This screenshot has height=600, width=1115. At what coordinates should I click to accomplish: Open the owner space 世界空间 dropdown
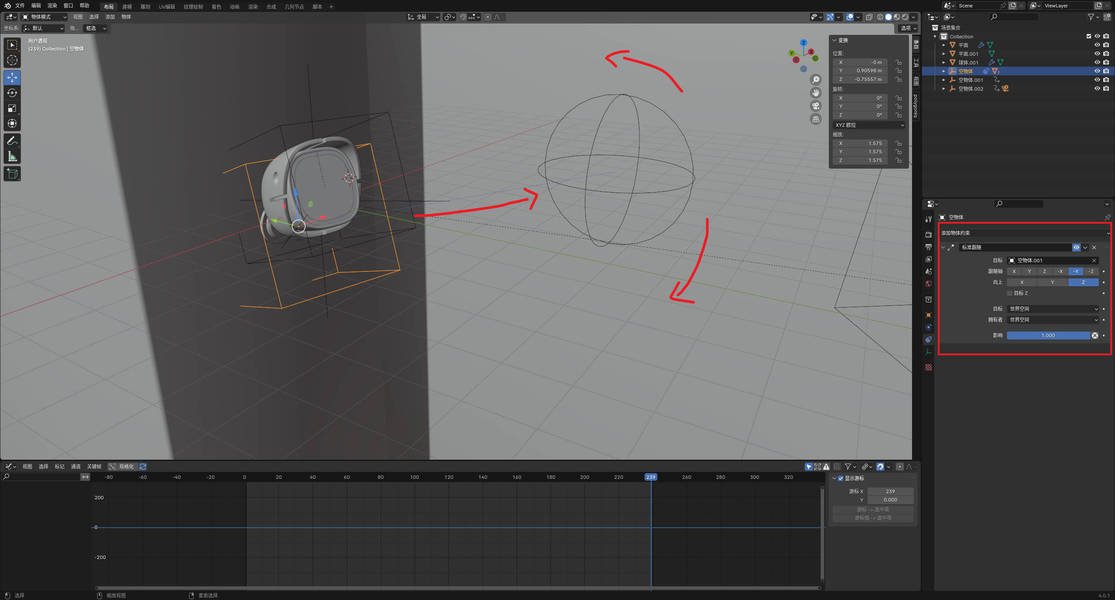[1053, 320]
